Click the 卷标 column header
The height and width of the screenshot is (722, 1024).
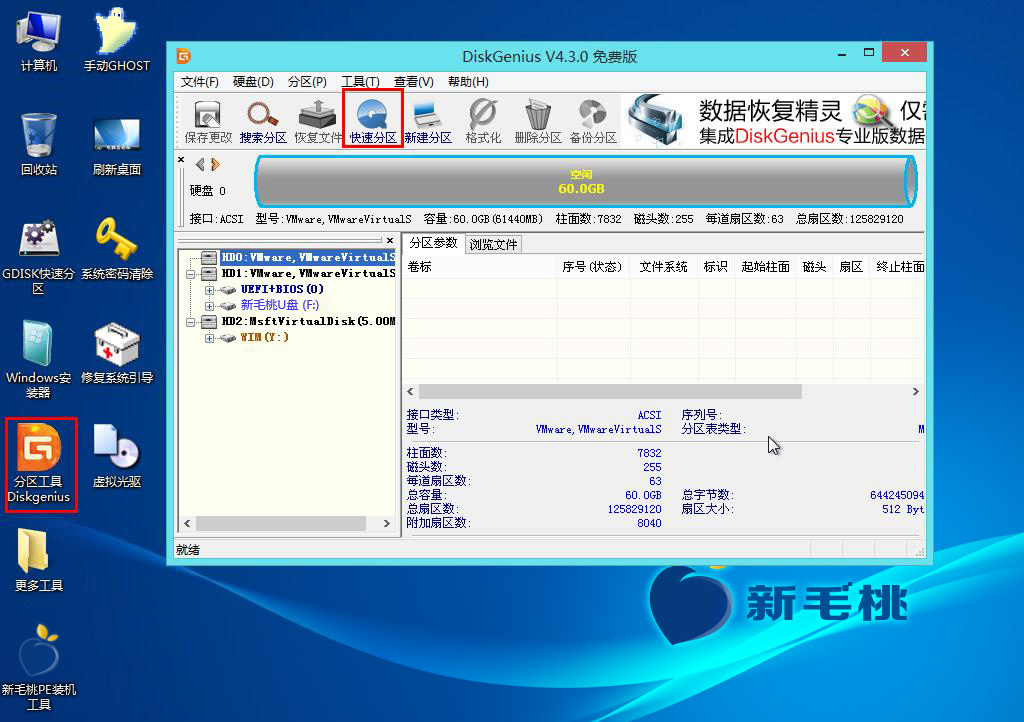tap(480, 266)
